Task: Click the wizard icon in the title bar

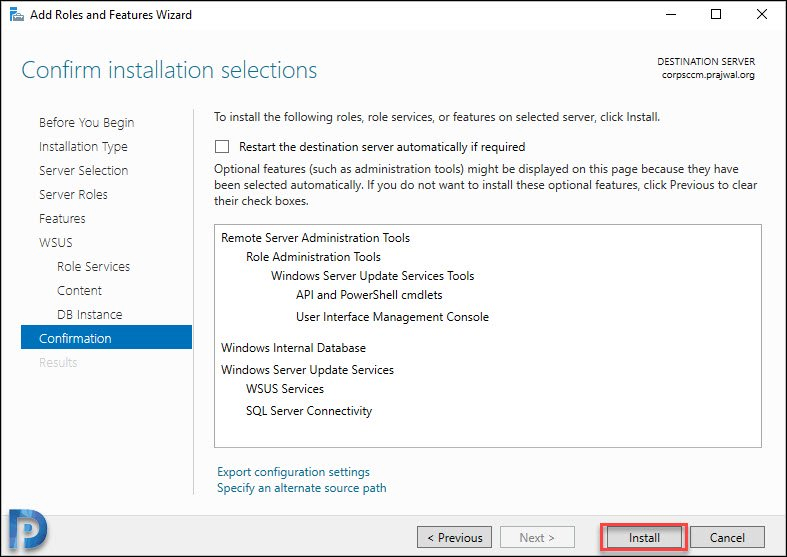Action: (17, 15)
